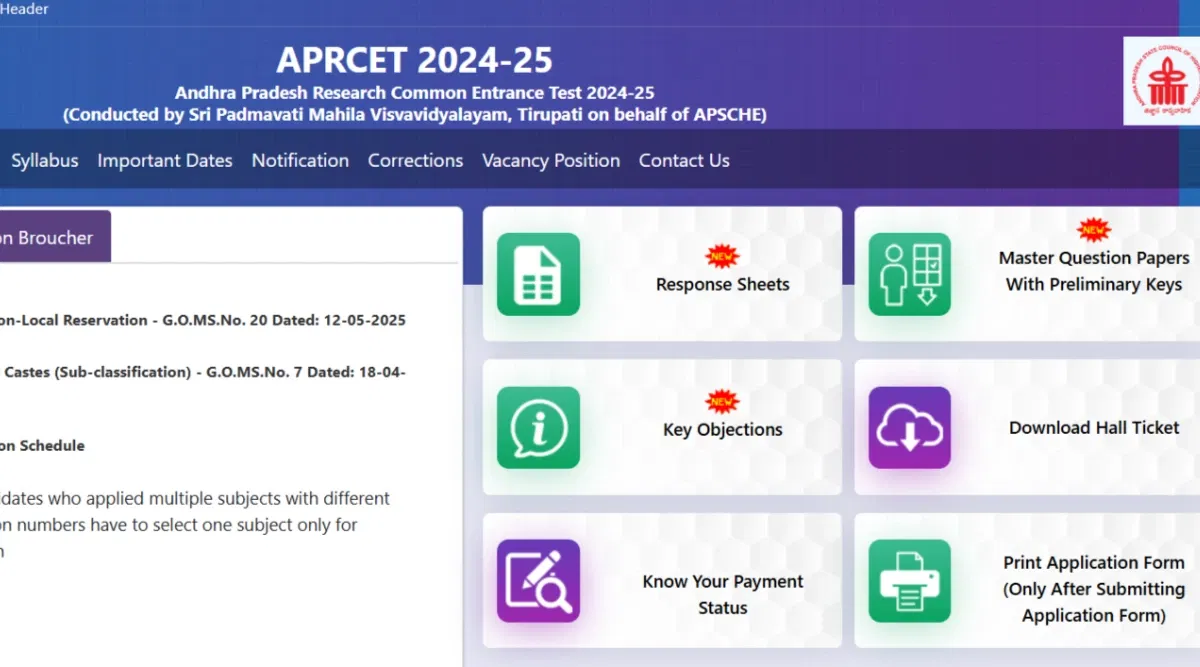The image size is (1200, 667).
Task: Click the NEW badge above Key Objections
Action: pyautogui.click(x=722, y=402)
